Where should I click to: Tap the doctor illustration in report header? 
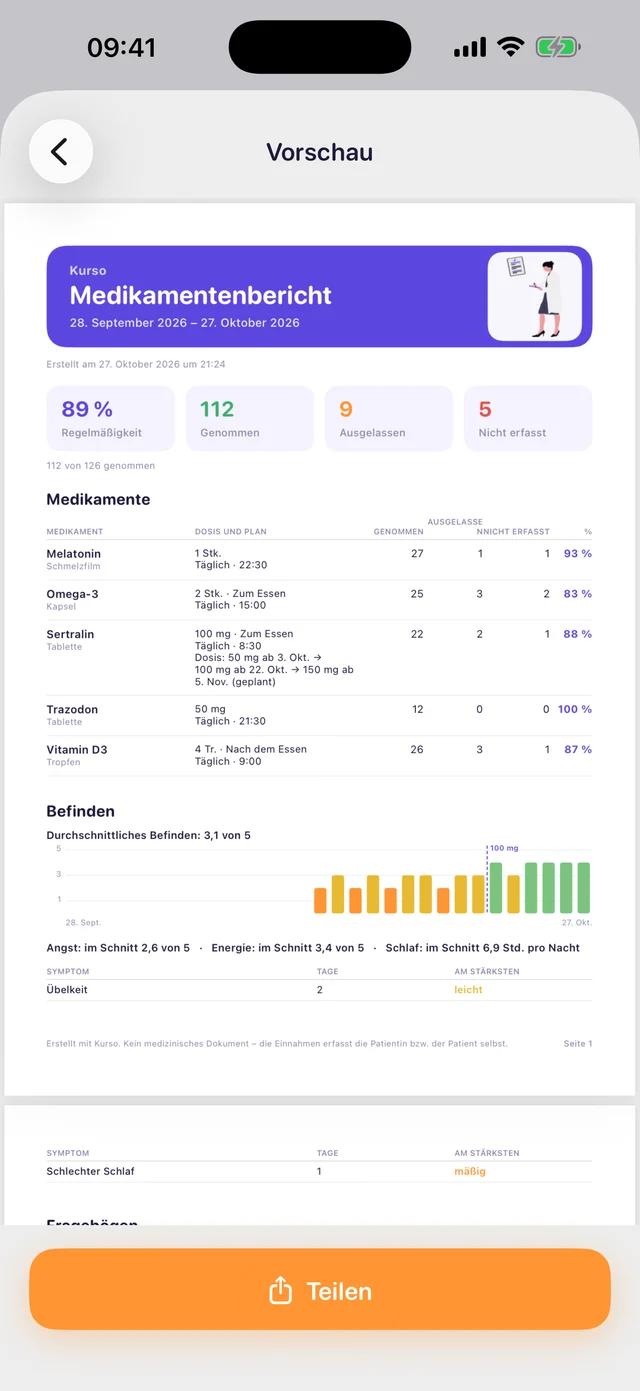coord(534,297)
